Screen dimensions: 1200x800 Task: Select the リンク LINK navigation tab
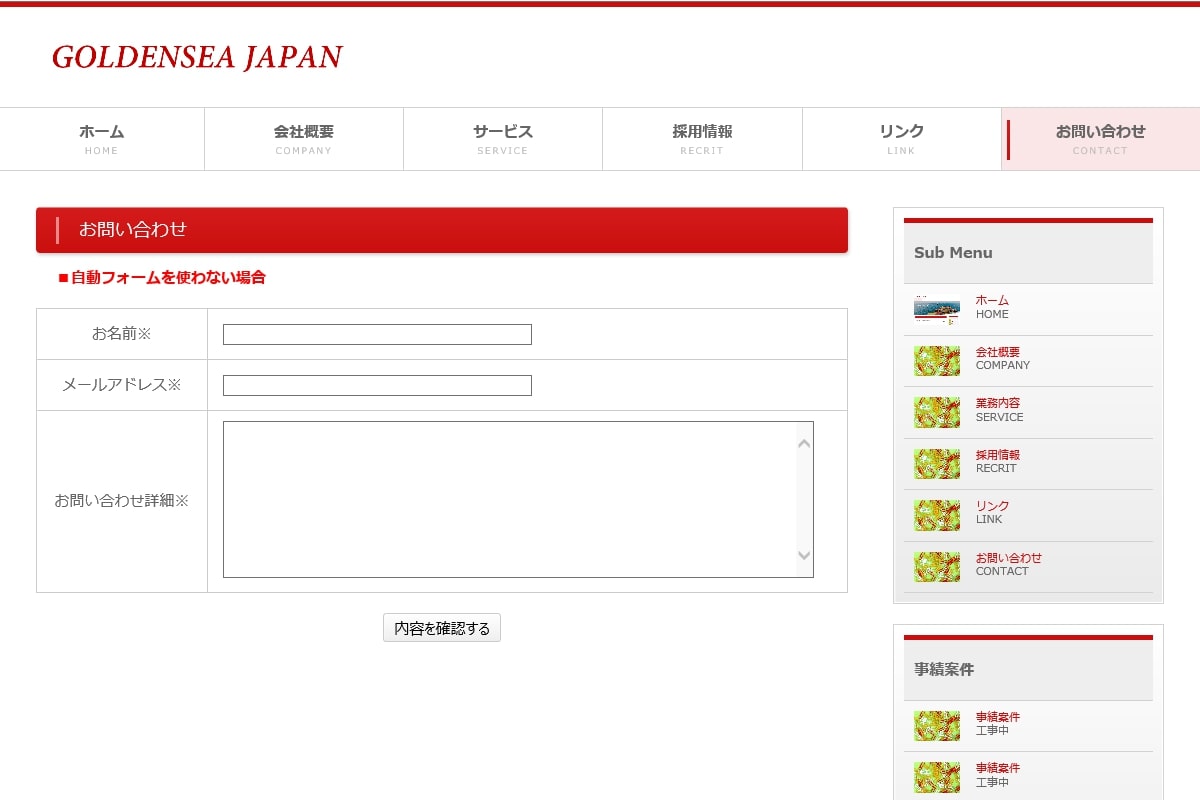click(x=901, y=139)
